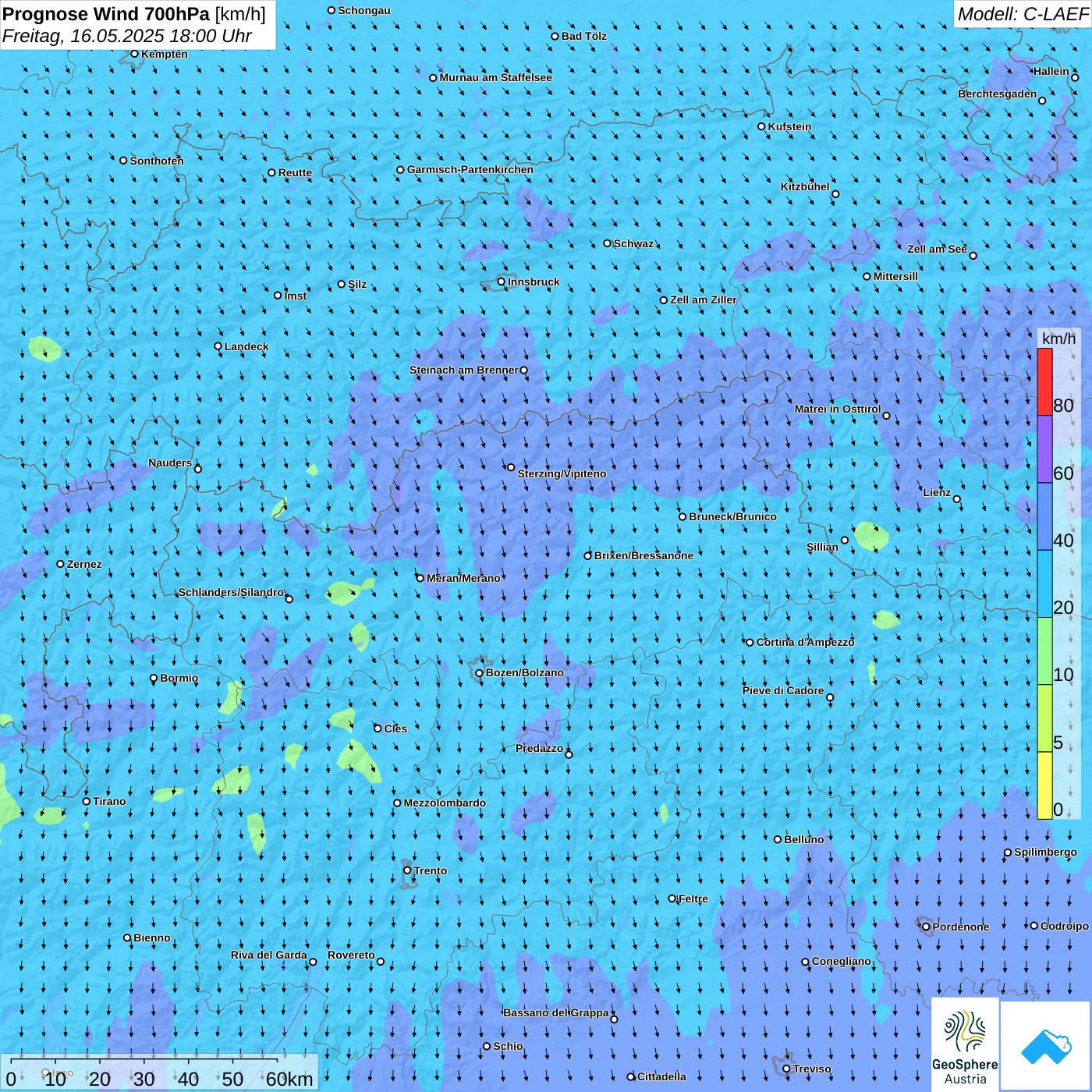Click the Kempten city marker dot
The width and height of the screenshot is (1092, 1092).
click(x=135, y=54)
